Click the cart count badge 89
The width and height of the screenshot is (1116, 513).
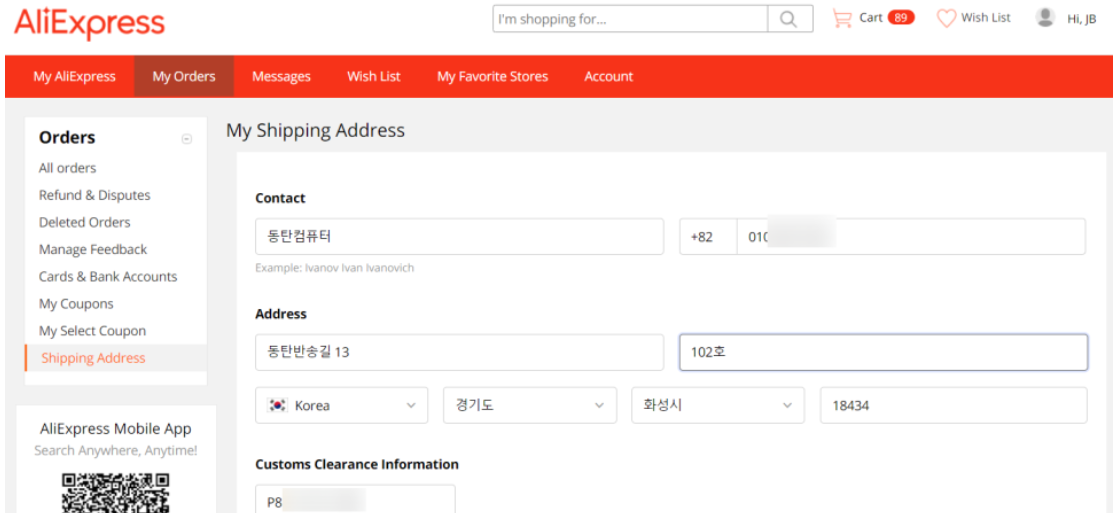pyautogui.click(x=901, y=18)
